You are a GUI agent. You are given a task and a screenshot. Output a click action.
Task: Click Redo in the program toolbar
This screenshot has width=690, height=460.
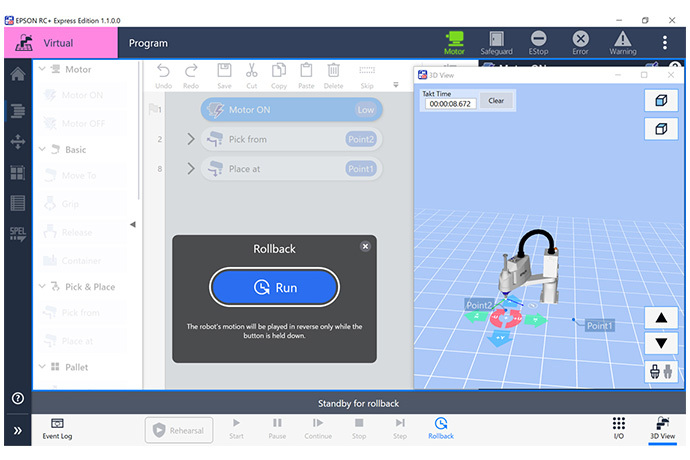[x=191, y=76]
